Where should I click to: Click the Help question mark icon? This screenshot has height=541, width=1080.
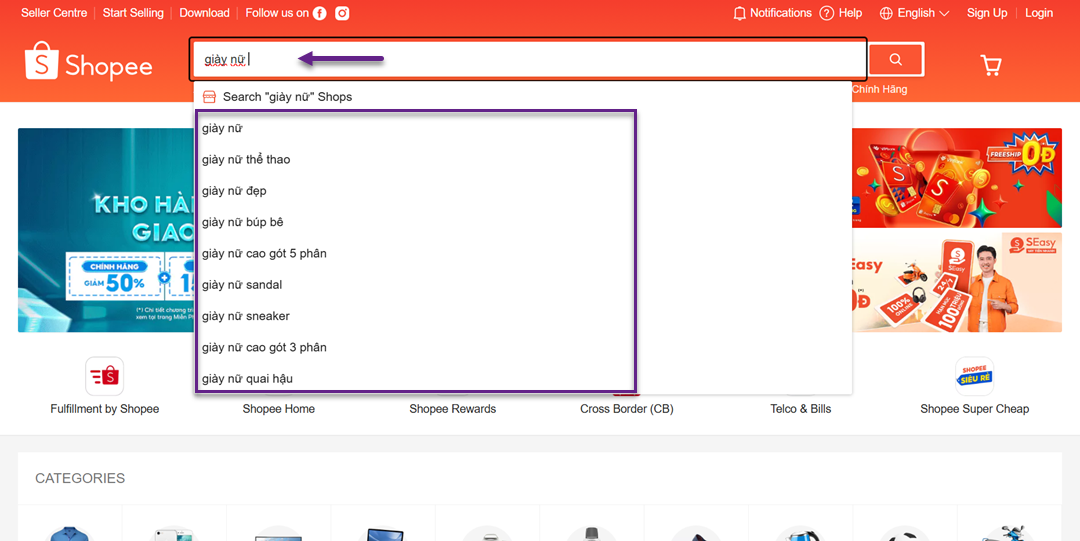[x=827, y=13]
